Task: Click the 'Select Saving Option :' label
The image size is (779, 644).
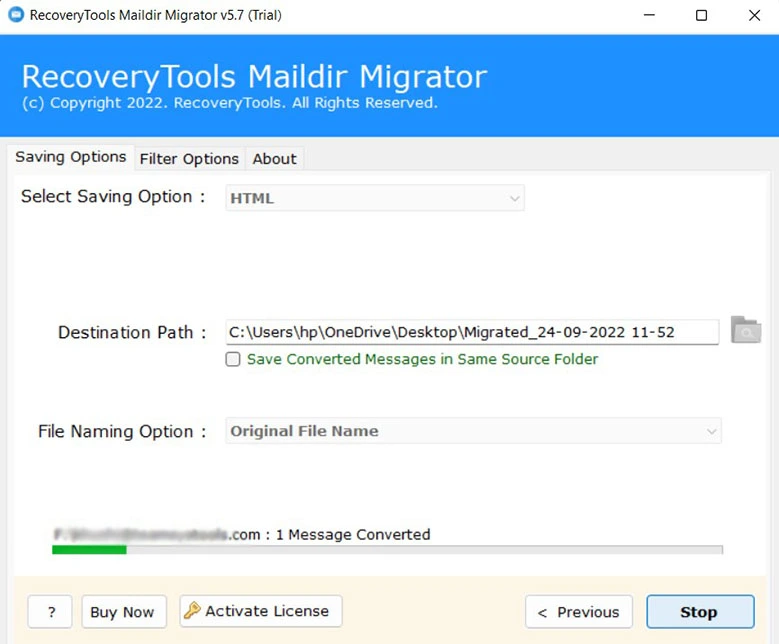Action: 113,197
